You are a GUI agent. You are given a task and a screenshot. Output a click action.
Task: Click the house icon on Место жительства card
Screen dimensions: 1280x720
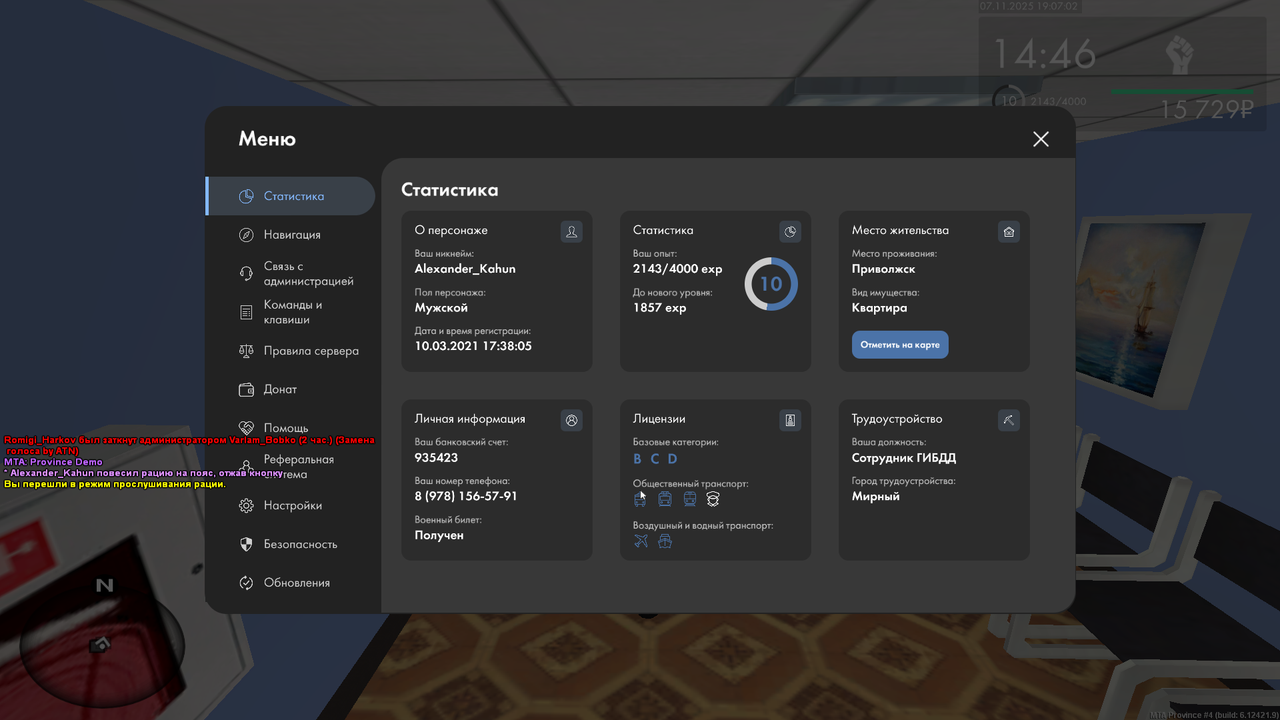[1008, 231]
